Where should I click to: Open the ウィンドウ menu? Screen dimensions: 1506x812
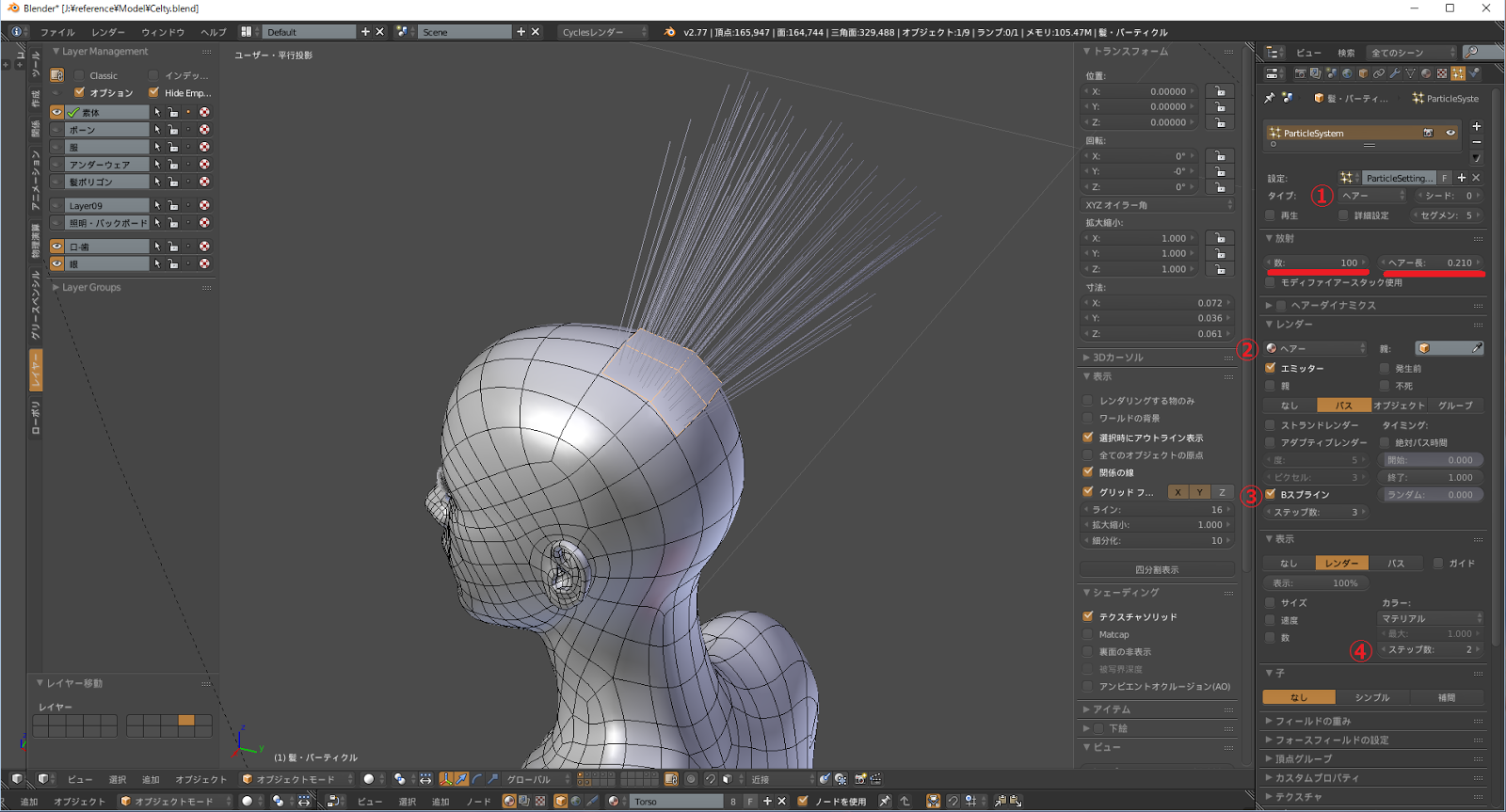[163, 32]
